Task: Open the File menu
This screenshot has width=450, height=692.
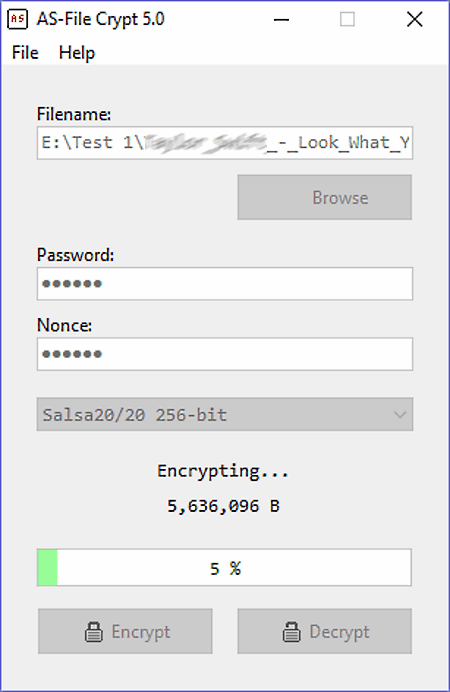Action: [25, 53]
